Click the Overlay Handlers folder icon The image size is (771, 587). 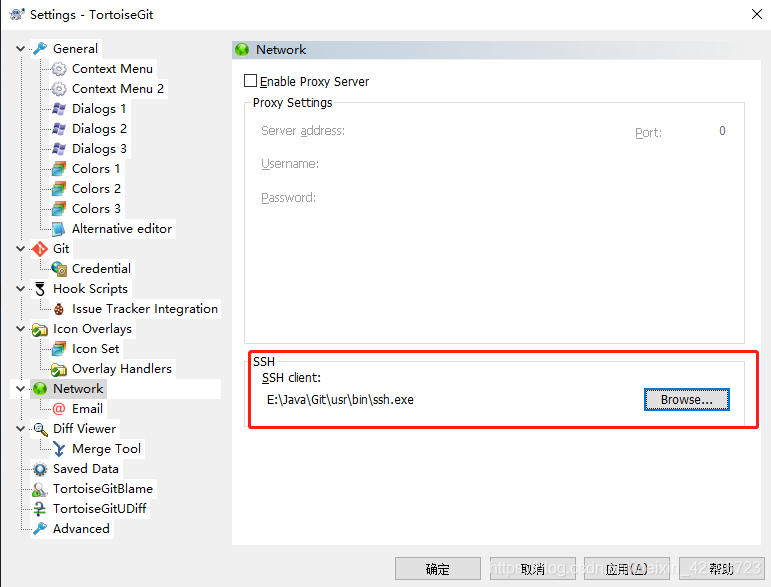coord(59,369)
